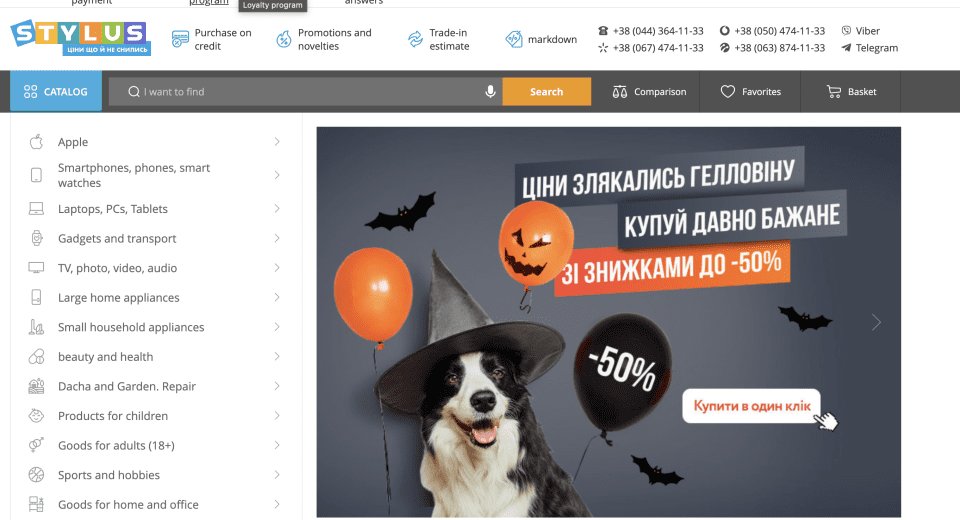Click the Basket cart icon
Screen dimensions: 960x520
click(834, 92)
